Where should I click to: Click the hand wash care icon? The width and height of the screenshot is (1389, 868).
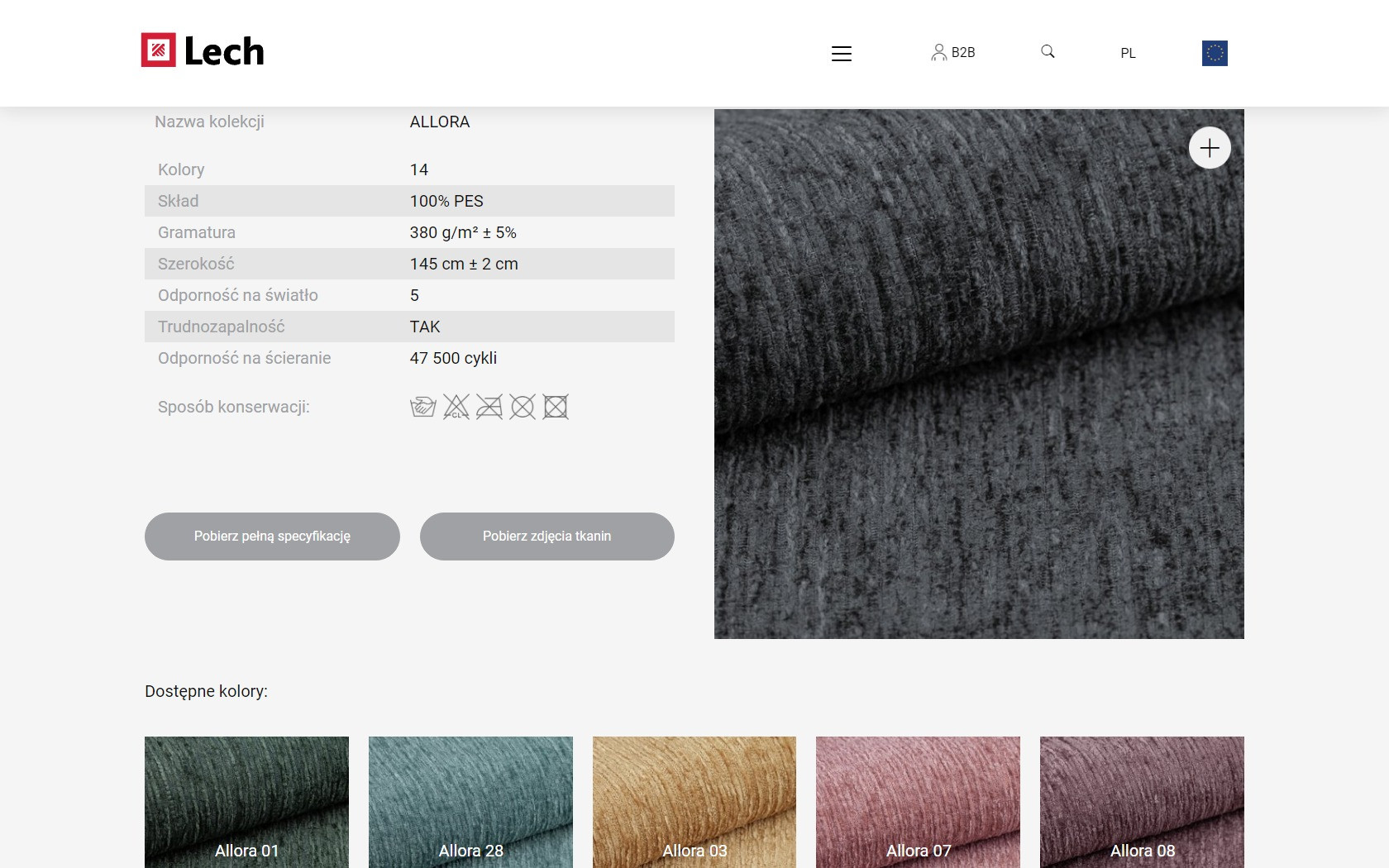pyautogui.click(x=422, y=407)
